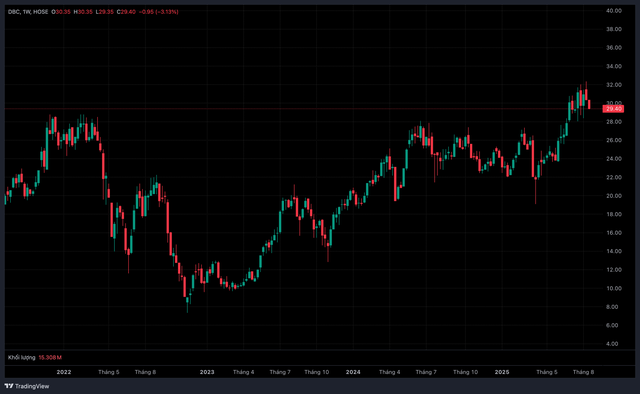Click the 20.00 price scale label
The image size is (640, 394).
click(613, 196)
